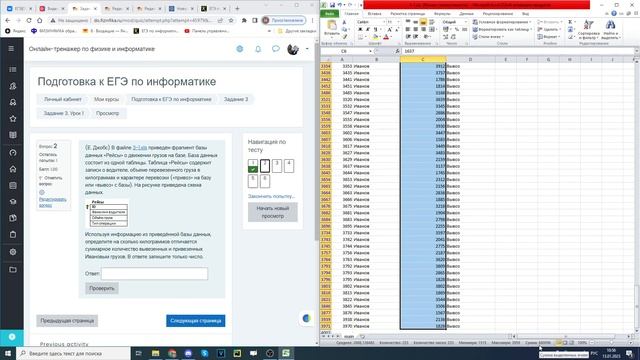This screenshot has height=360, width=640.
Task: Go to Предыдущая страница
Action: (x=67, y=320)
